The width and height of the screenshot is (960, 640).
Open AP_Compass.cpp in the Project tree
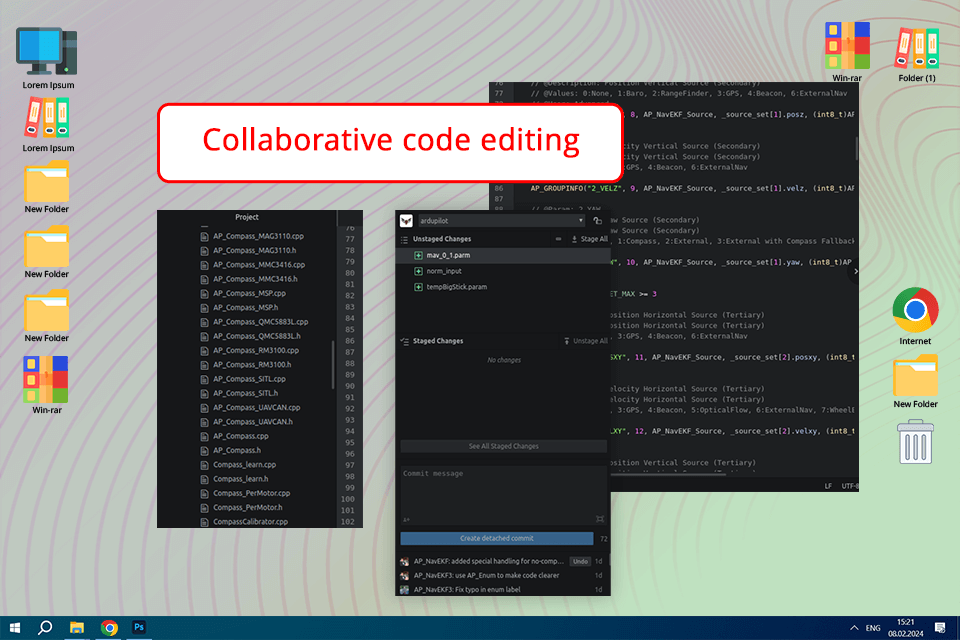pos(241,436)
